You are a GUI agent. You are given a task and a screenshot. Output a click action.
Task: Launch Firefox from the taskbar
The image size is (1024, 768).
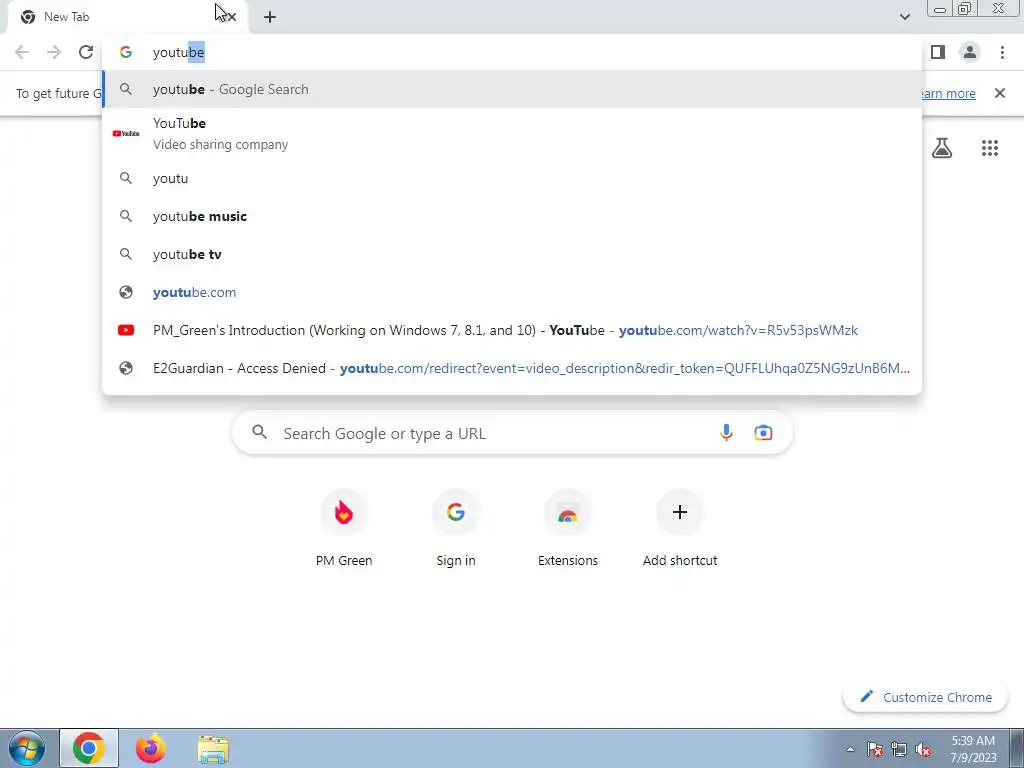point(151,748)
